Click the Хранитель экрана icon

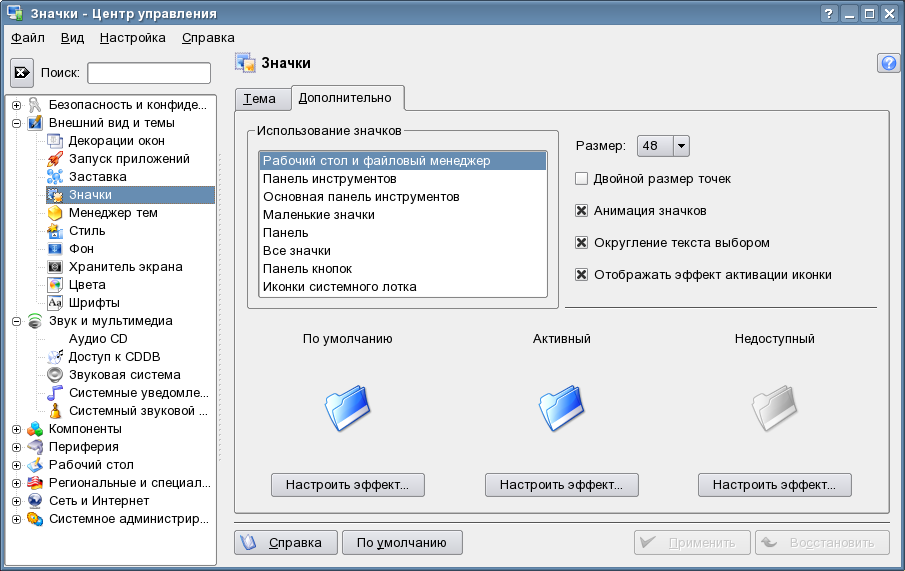(55, 267)
